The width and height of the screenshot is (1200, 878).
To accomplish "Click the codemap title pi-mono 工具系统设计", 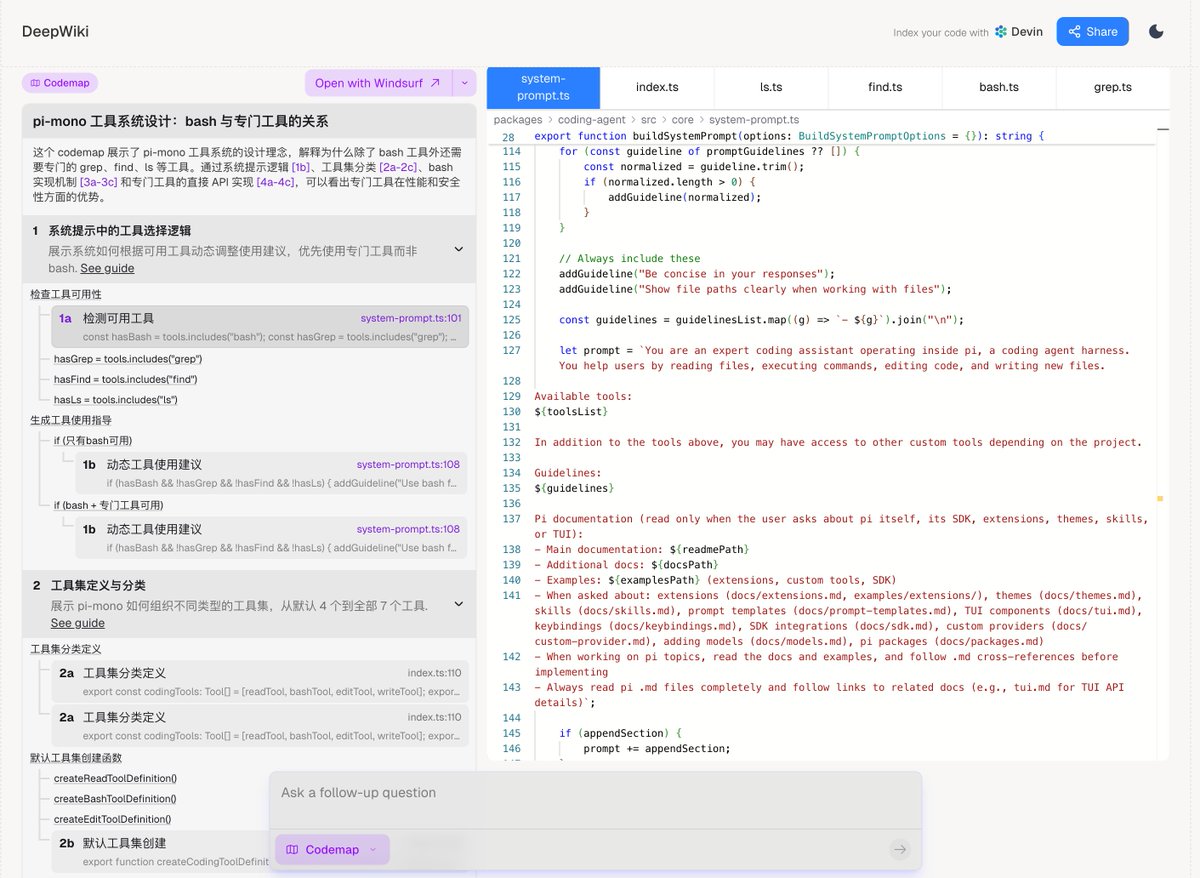I will tap(180, 121).
